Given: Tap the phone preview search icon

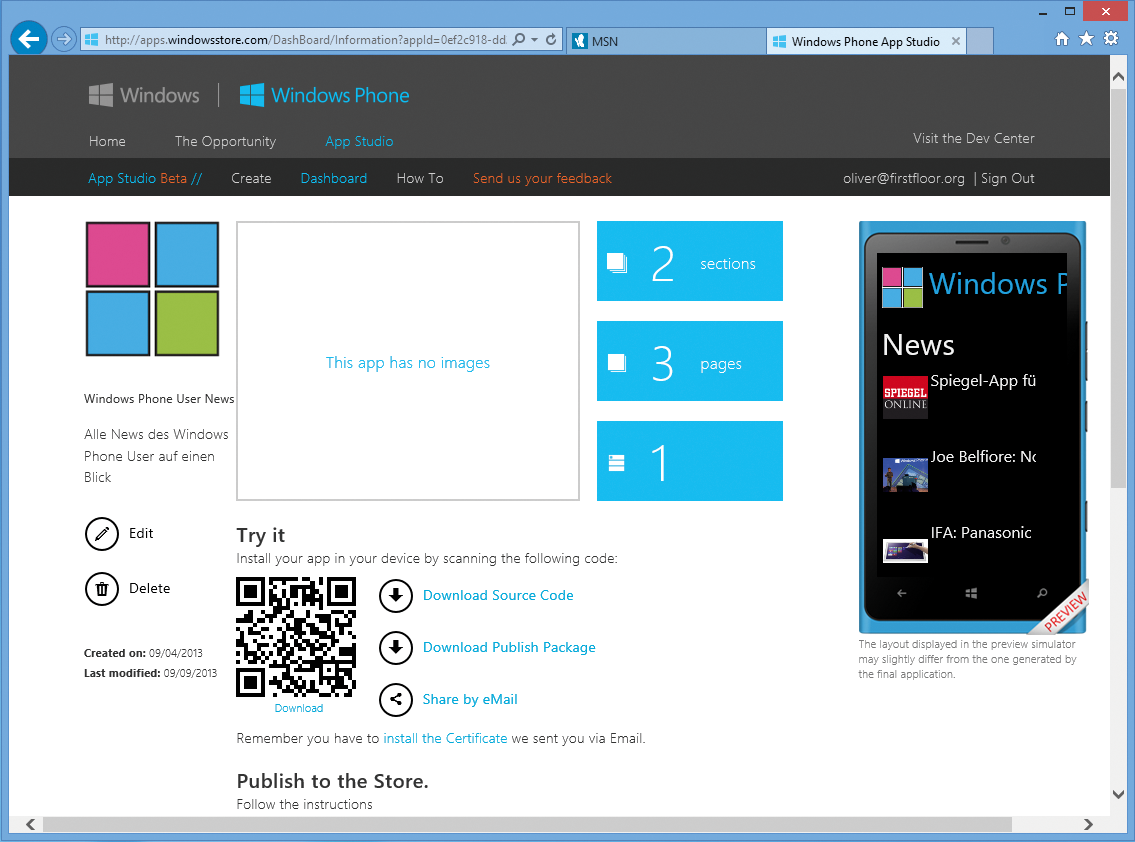Looking at the screenshot, I should [x=1042, y=594].
